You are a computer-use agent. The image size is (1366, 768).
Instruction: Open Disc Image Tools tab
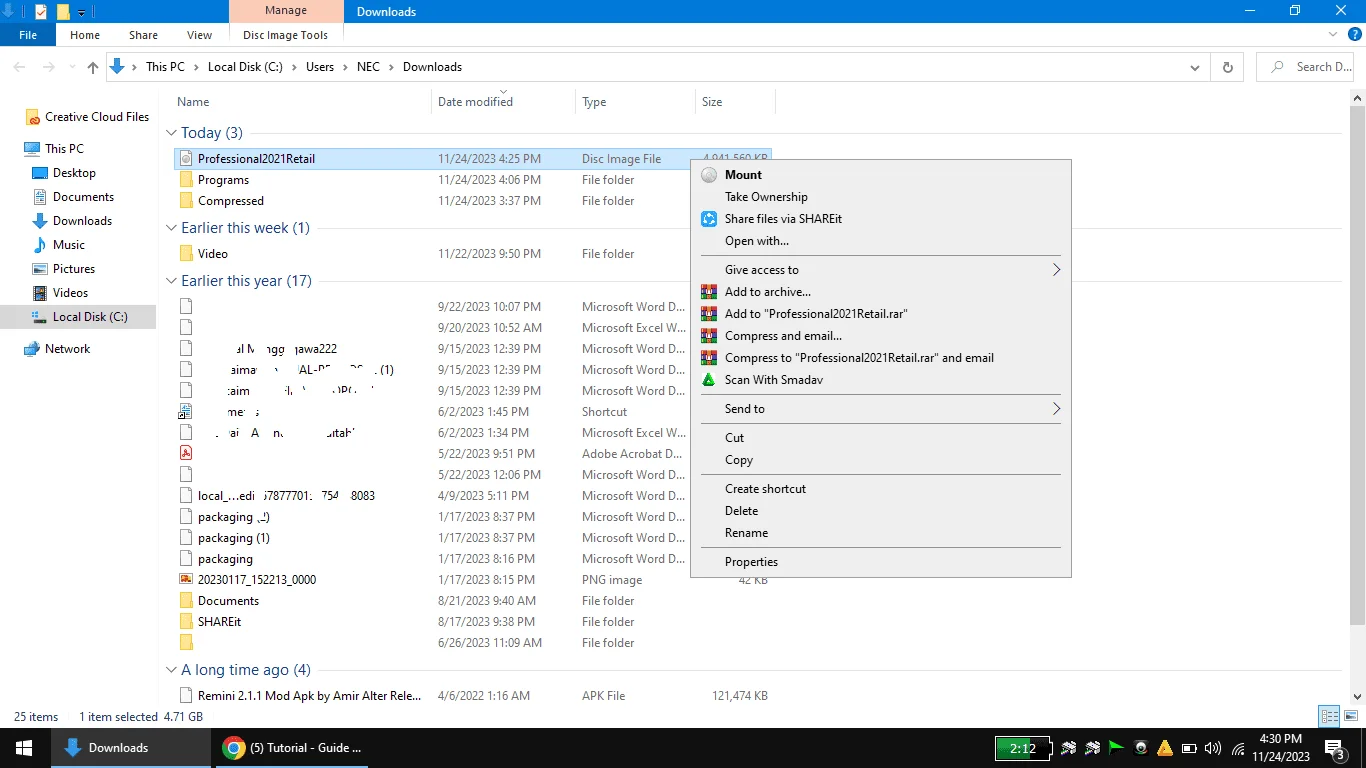(x=285, y=35)
